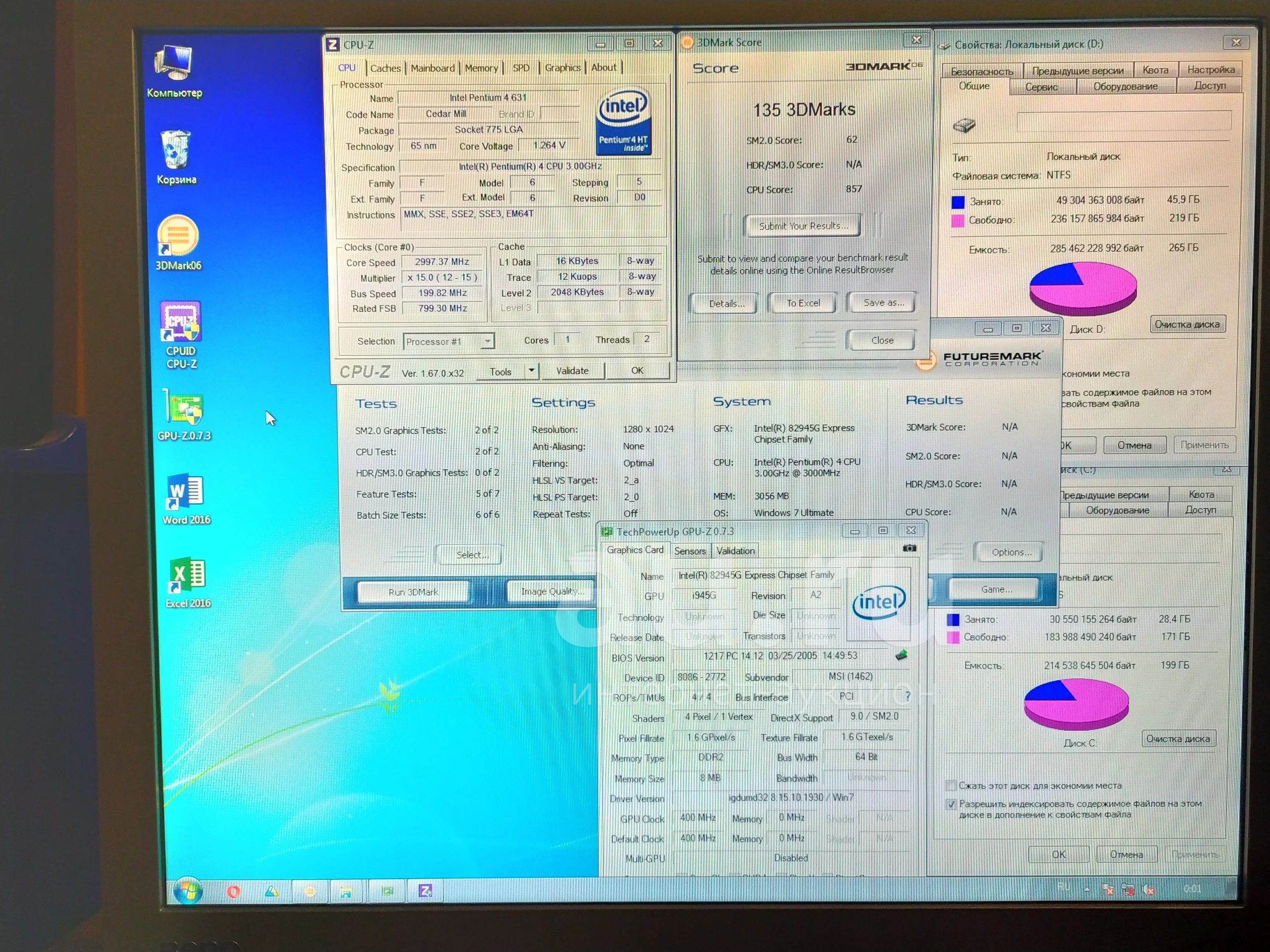1270x952 pixels.
Task: Open the Сервис tab in Disk D properties
Action: [x=1041, y=87]
